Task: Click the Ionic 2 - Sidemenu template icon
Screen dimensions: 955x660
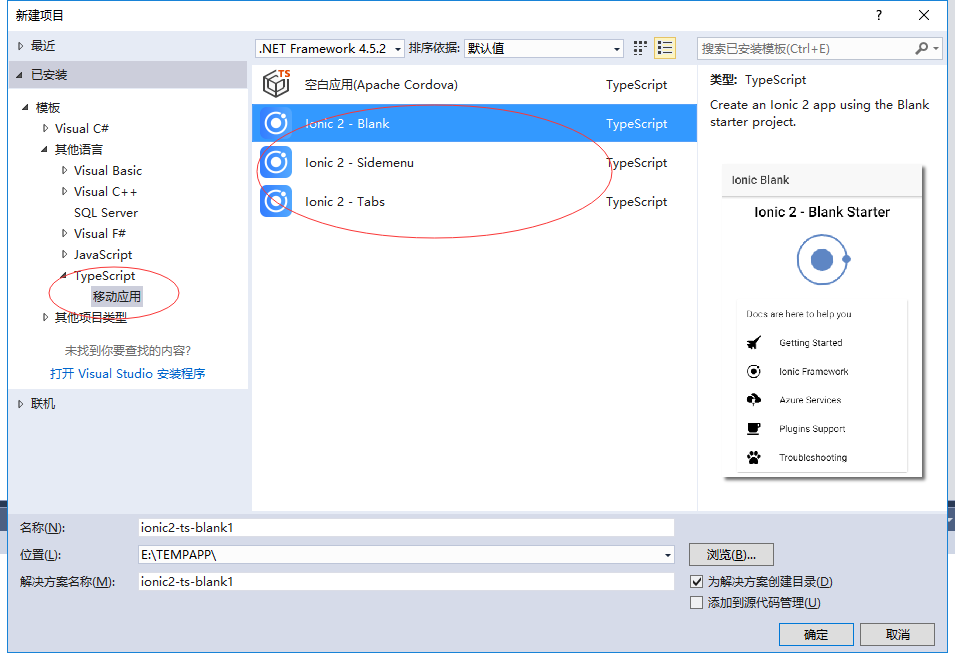Action: pos(276,162)
